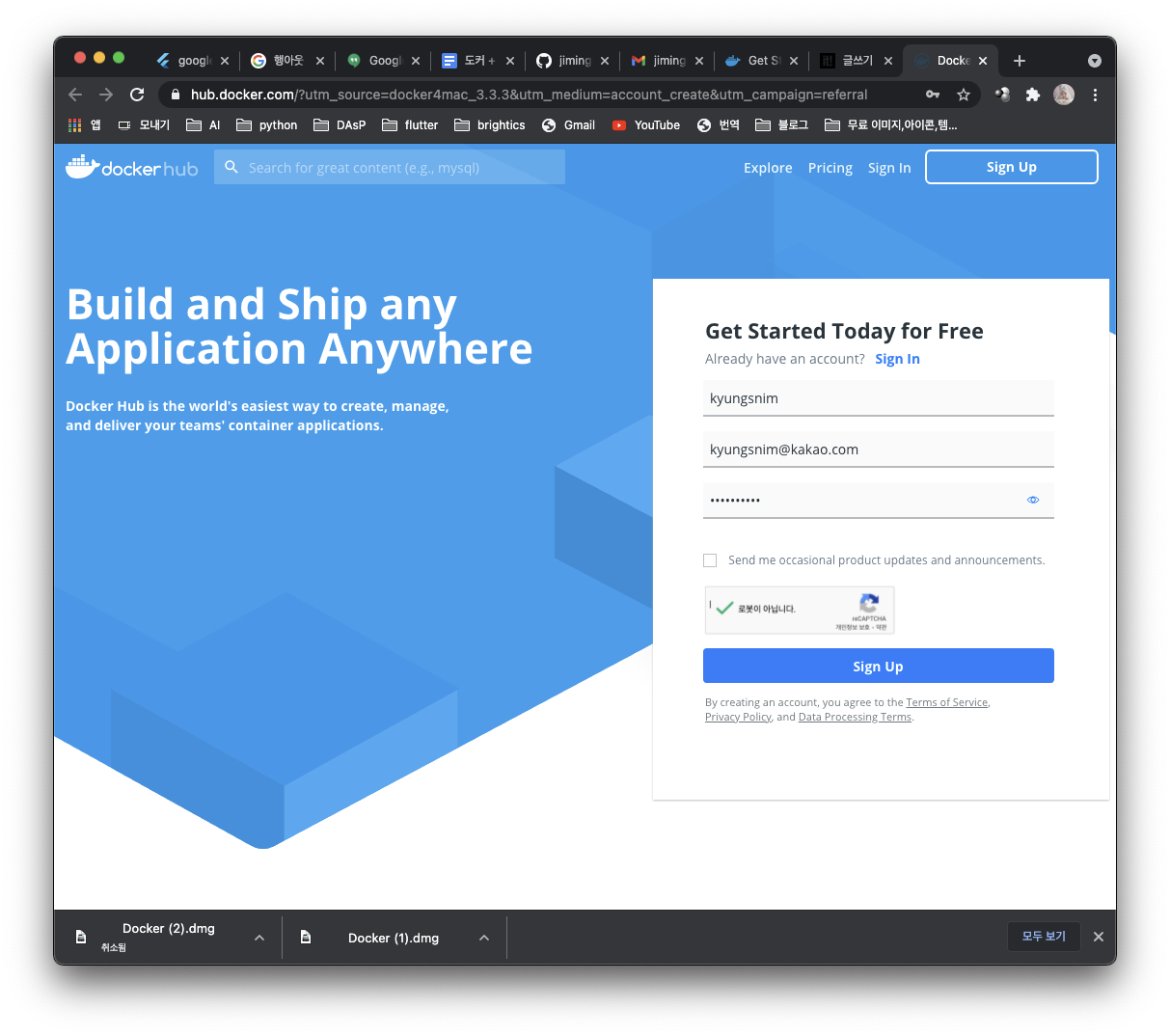Open the 번역 bookmark

coord(719,125)
